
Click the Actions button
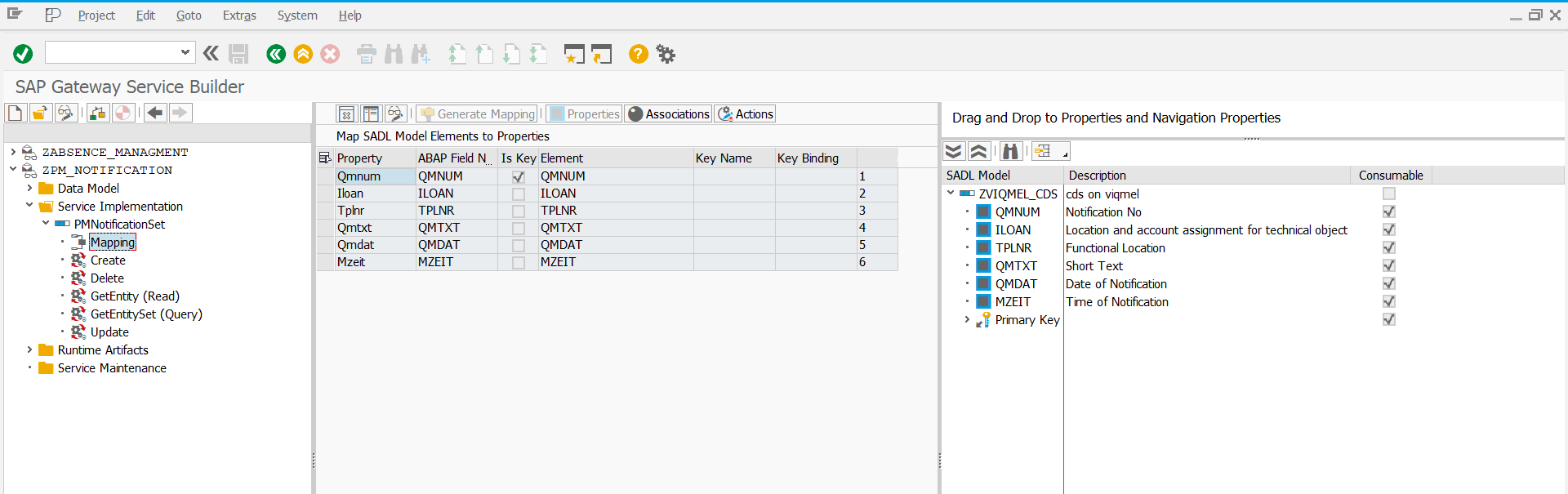pos(745,114)
